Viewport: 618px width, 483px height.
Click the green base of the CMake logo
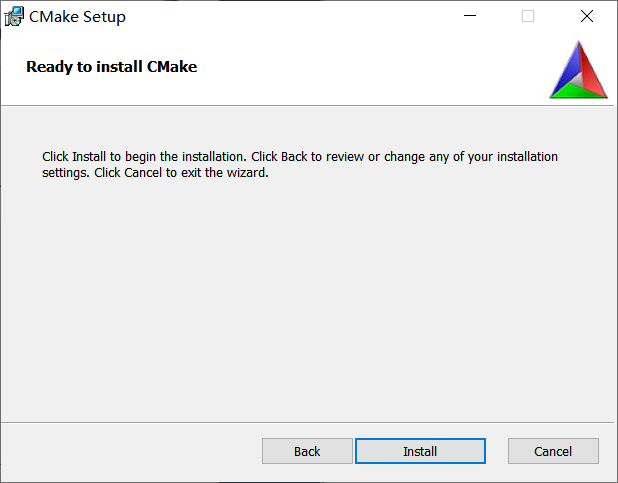578,92
